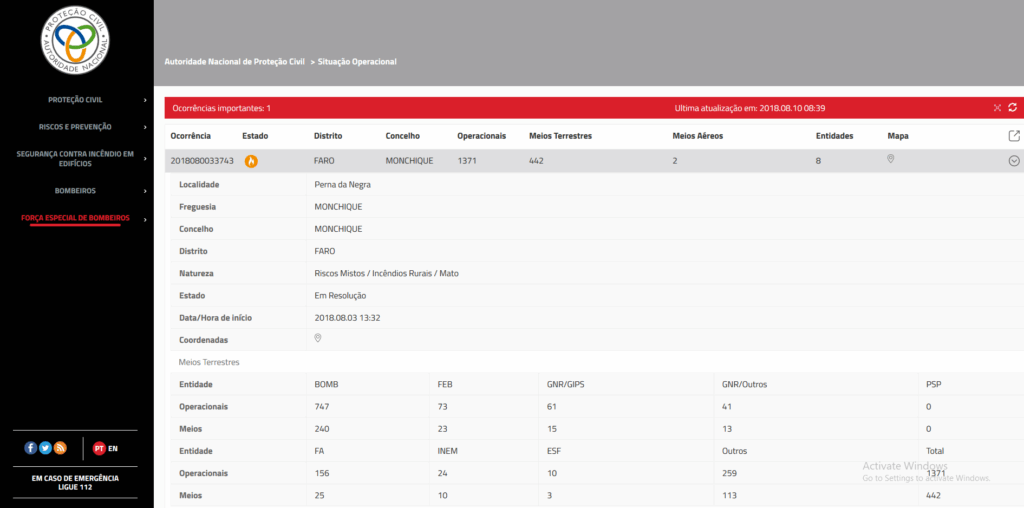Open the RSS feed icon
Viewport: 1024px width, 508px height.
(x=60, y=448)
